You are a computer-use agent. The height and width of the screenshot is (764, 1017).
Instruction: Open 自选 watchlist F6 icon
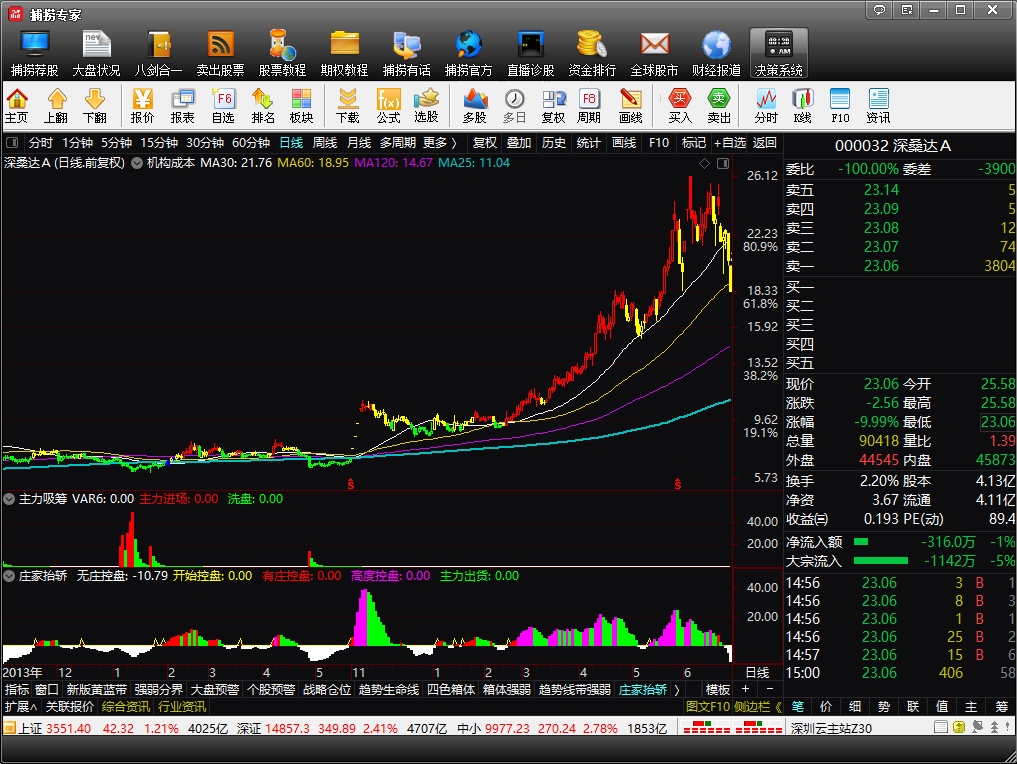pos(223,105)
